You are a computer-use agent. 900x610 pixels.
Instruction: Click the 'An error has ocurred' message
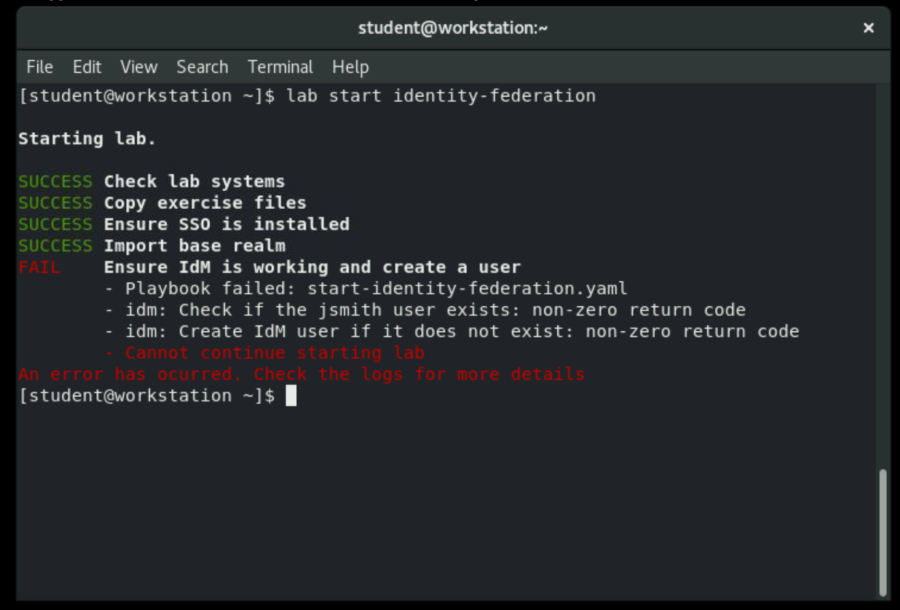[x=301, y=374]
